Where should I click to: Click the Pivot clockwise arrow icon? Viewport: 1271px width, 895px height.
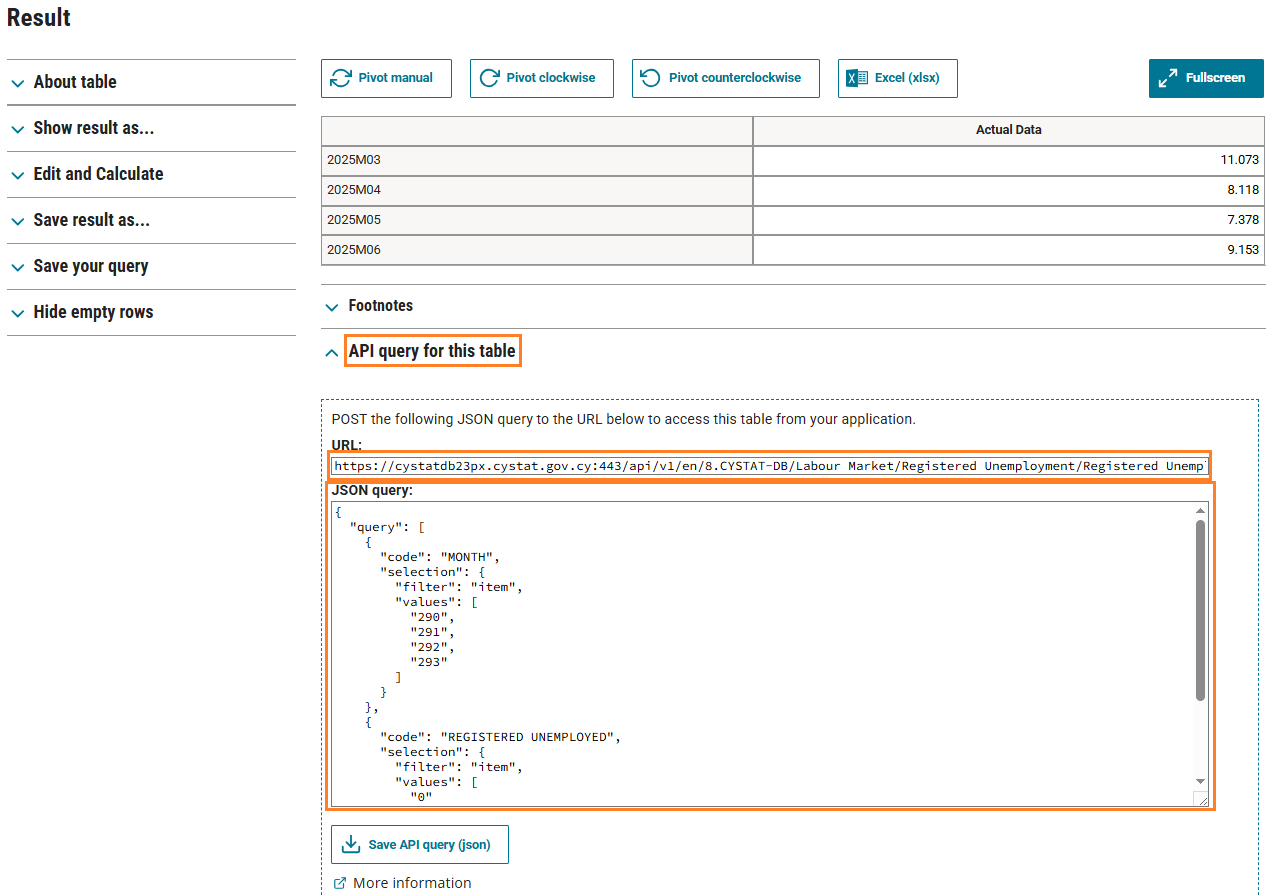[x=489, y=78]
